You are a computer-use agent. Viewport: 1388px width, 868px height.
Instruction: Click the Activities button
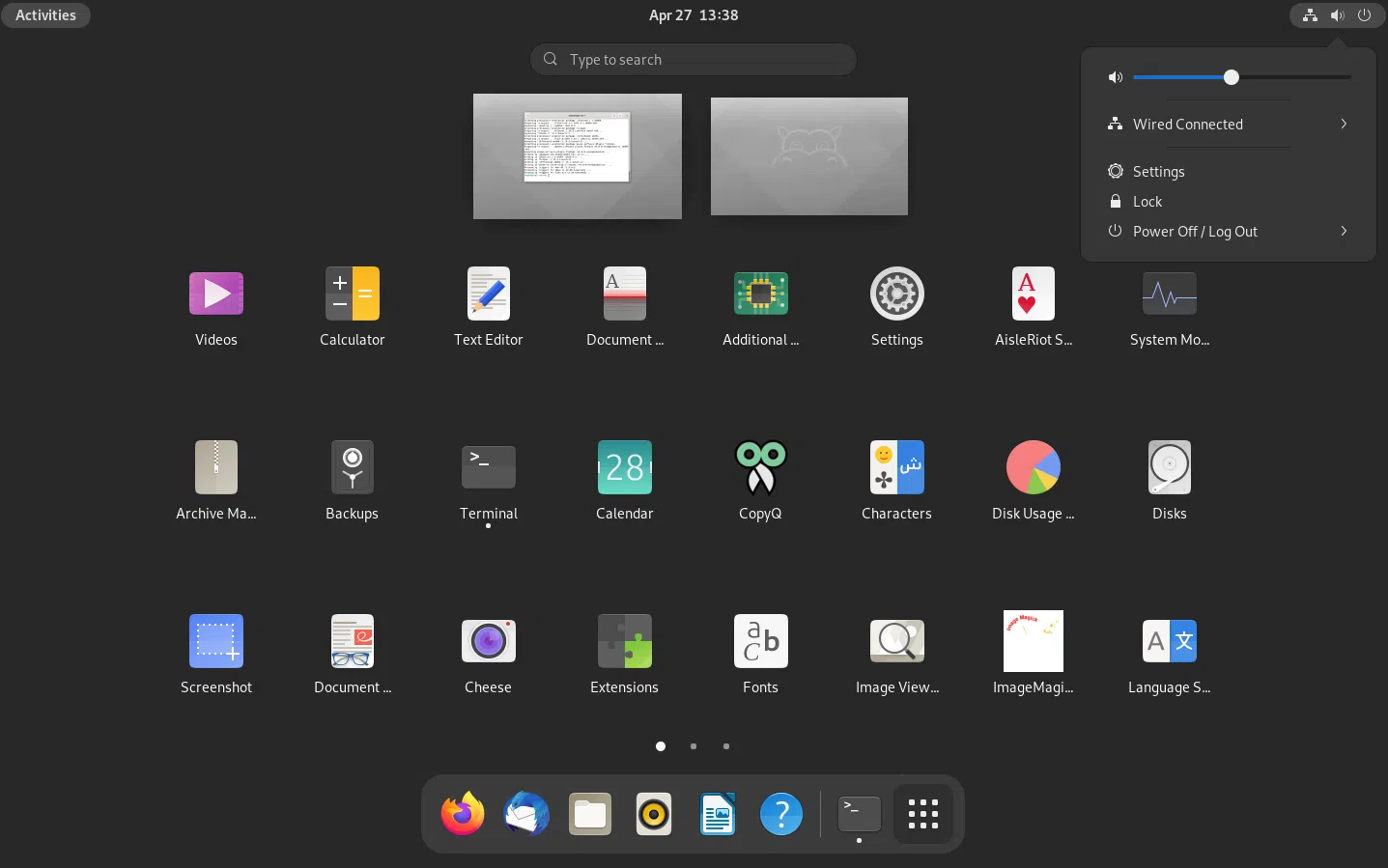(45, 14)
